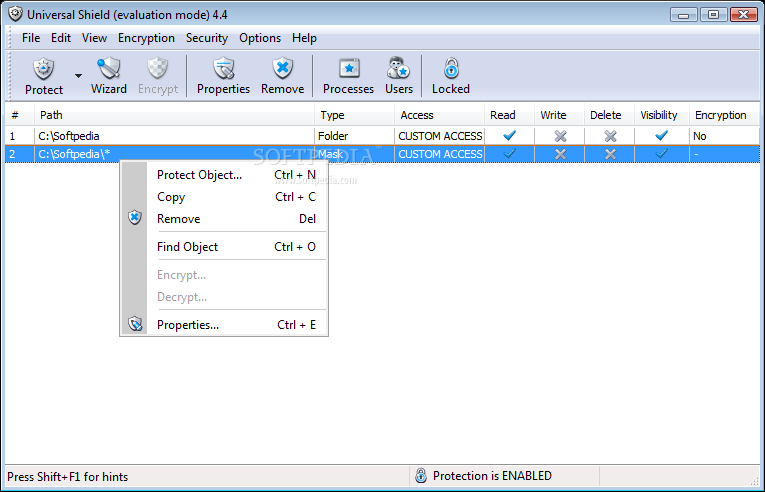This screenshot has height=492, width=765.
Task: Click the Protect shield toolbar icon
Action: pos(43,69)
